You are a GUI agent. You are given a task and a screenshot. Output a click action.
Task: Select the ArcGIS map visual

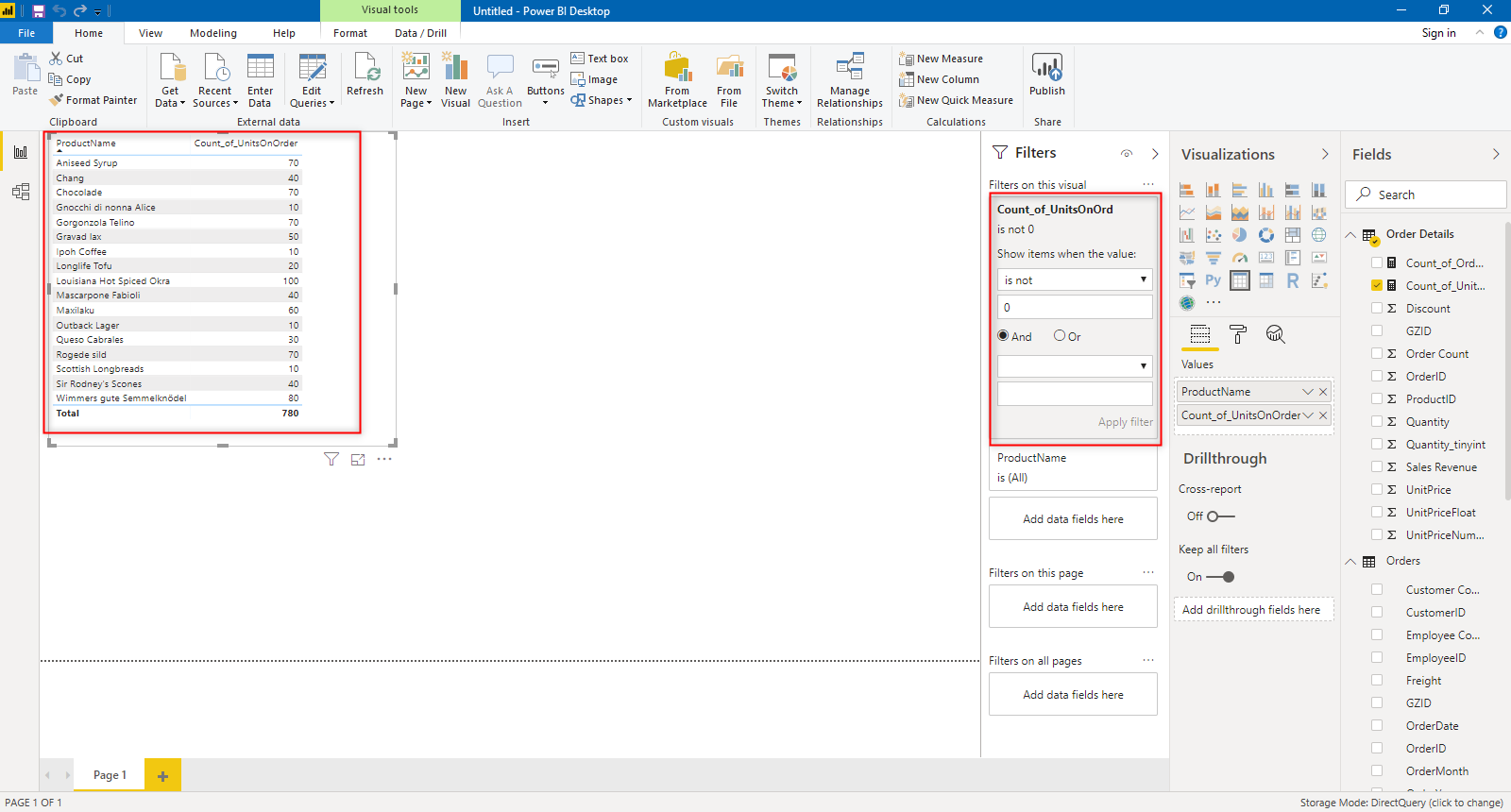[1187, 303]
